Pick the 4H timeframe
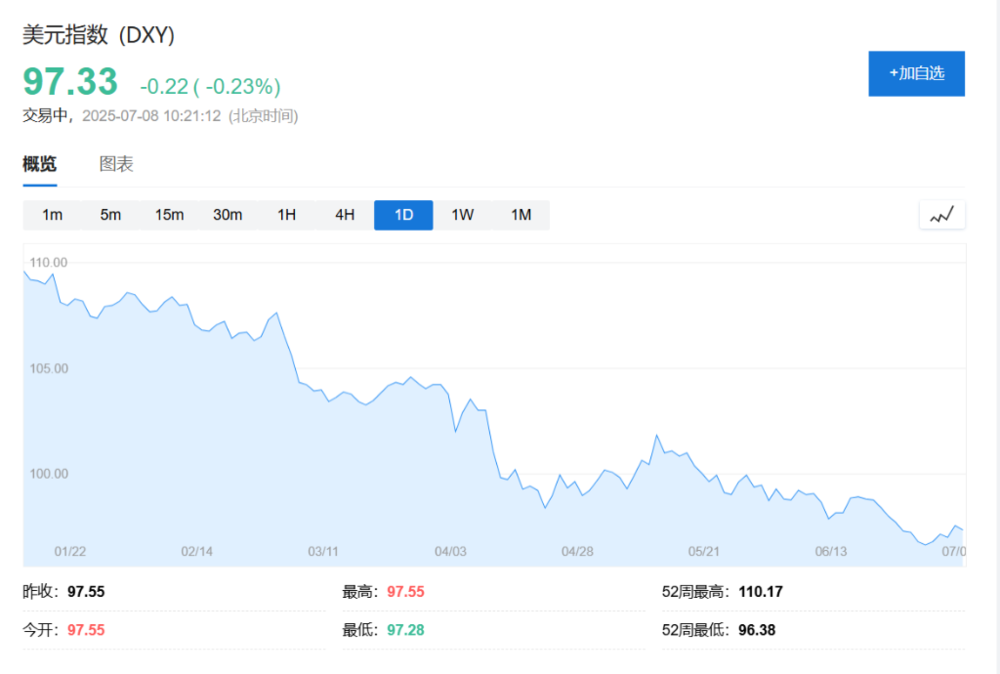1000x674 pixels. (345, 215)
